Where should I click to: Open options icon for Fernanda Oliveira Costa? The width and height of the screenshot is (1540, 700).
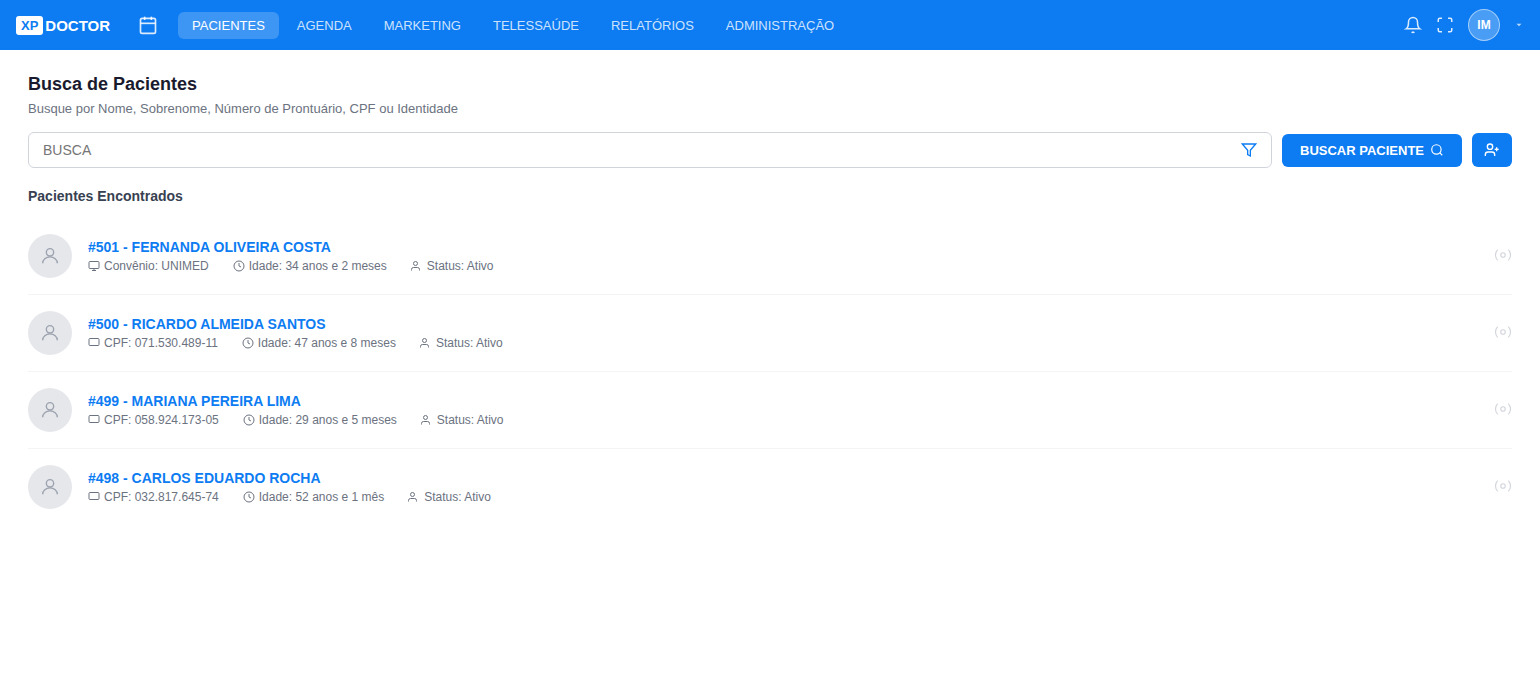tap(1503, 255)
